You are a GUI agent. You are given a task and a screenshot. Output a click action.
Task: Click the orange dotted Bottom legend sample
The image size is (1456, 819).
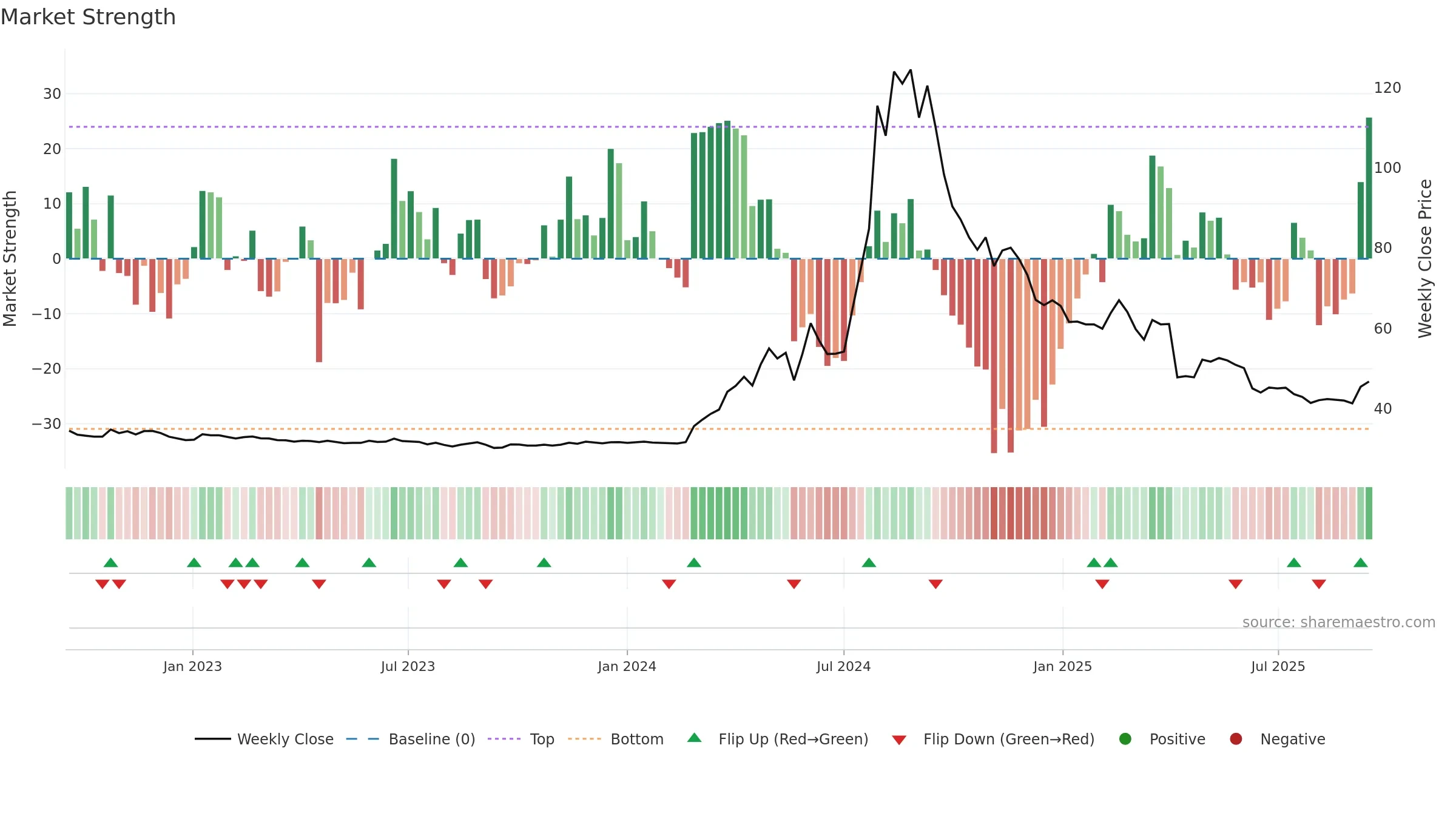pos(584,739)
